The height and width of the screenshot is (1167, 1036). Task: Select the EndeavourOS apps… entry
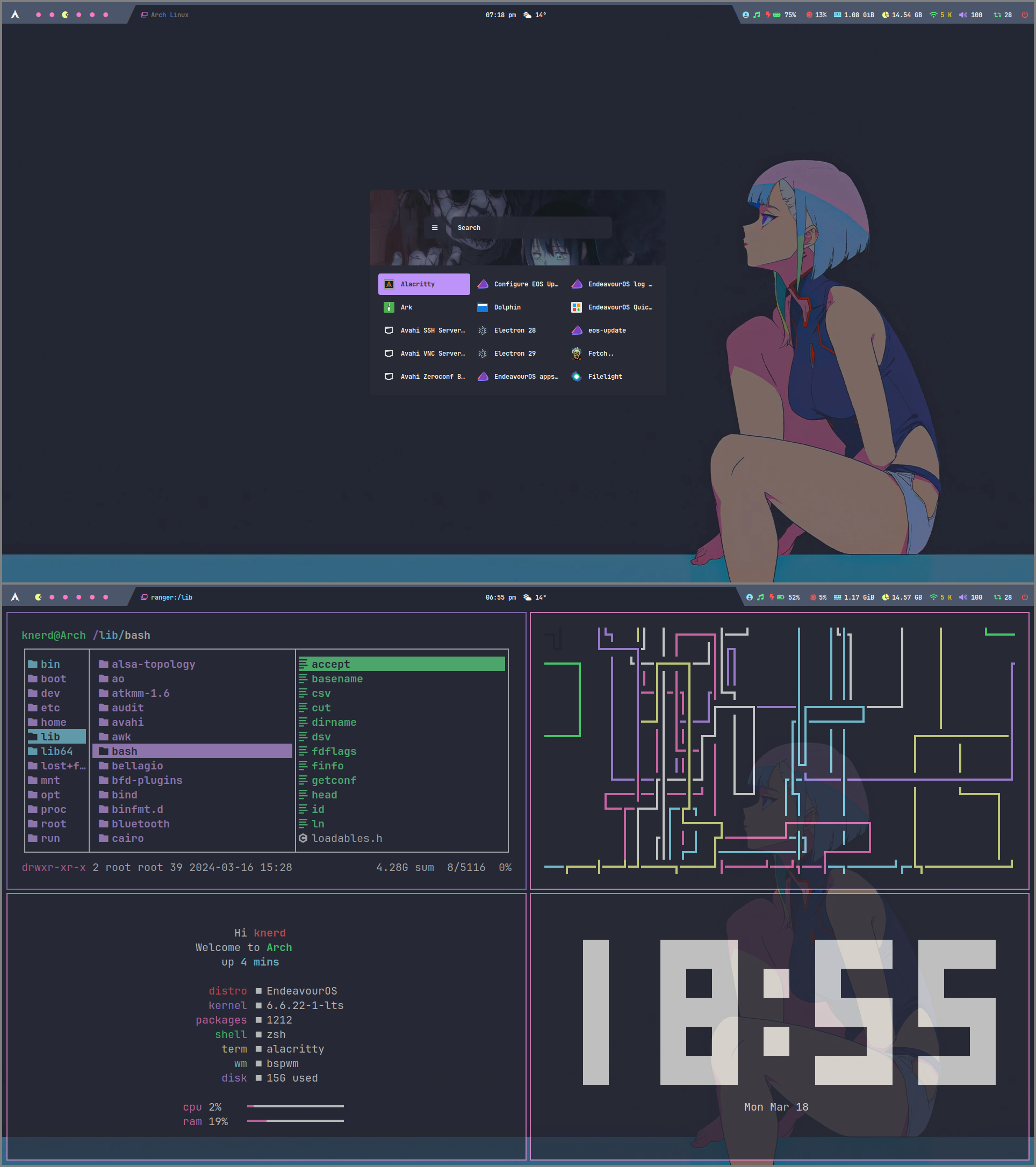[x=517, y=376]
